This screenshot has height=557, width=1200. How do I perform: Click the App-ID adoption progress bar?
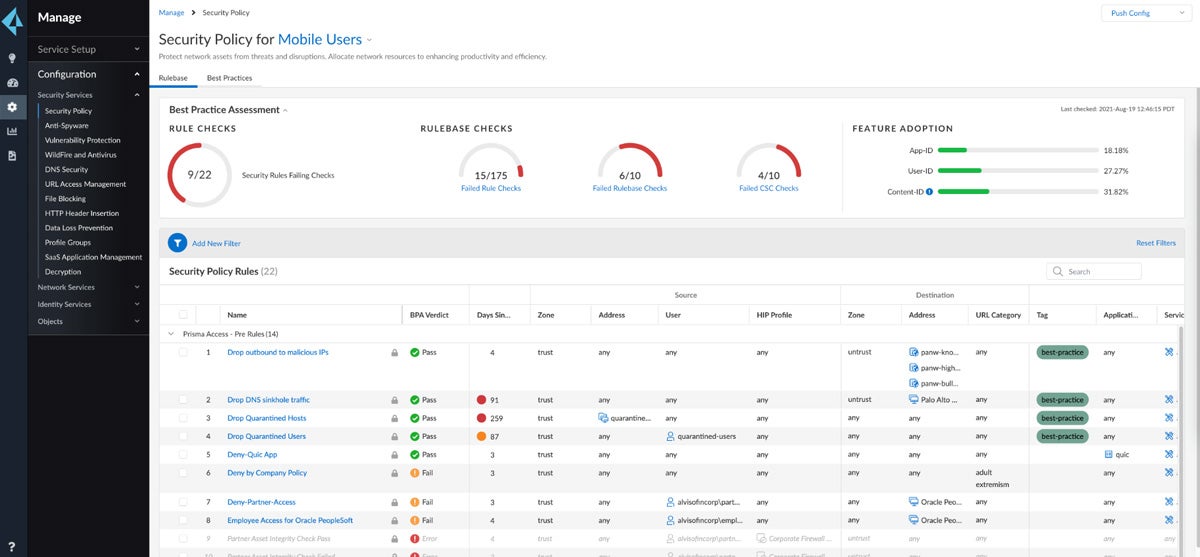[x=1016, y=150]
